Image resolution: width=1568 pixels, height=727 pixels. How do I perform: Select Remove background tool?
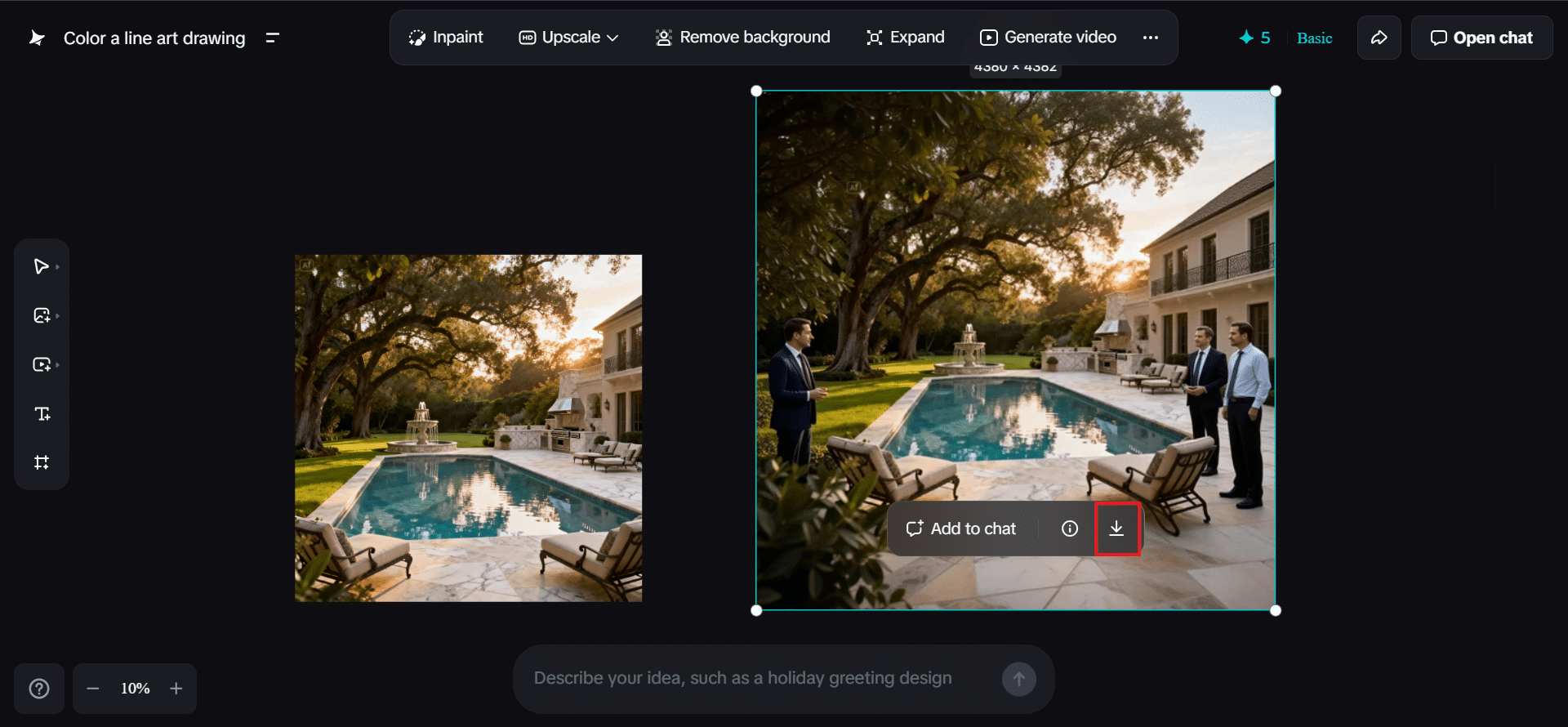pos(743,38)
